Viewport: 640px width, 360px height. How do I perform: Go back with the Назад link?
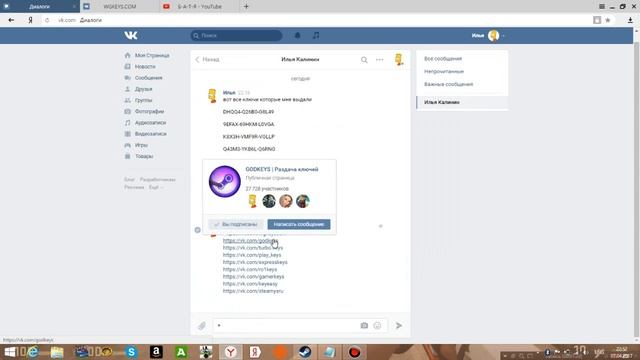[207, 60]
